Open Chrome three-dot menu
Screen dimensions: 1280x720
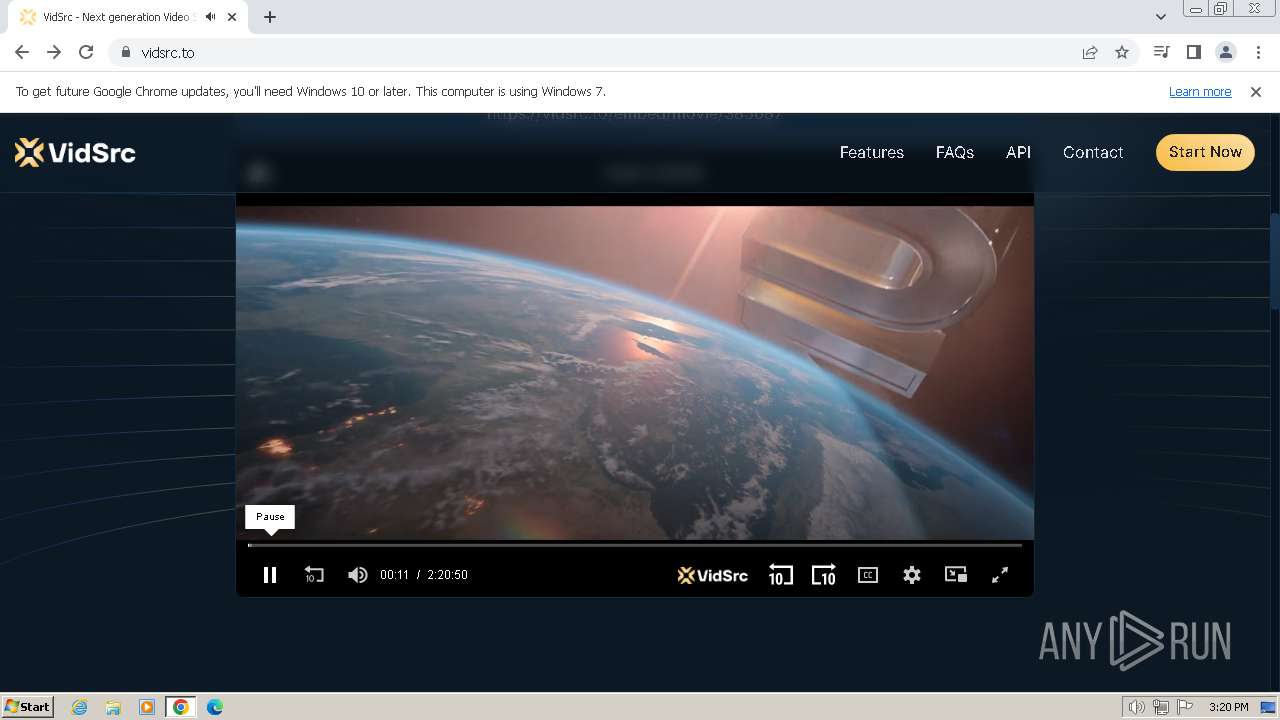1258,52
